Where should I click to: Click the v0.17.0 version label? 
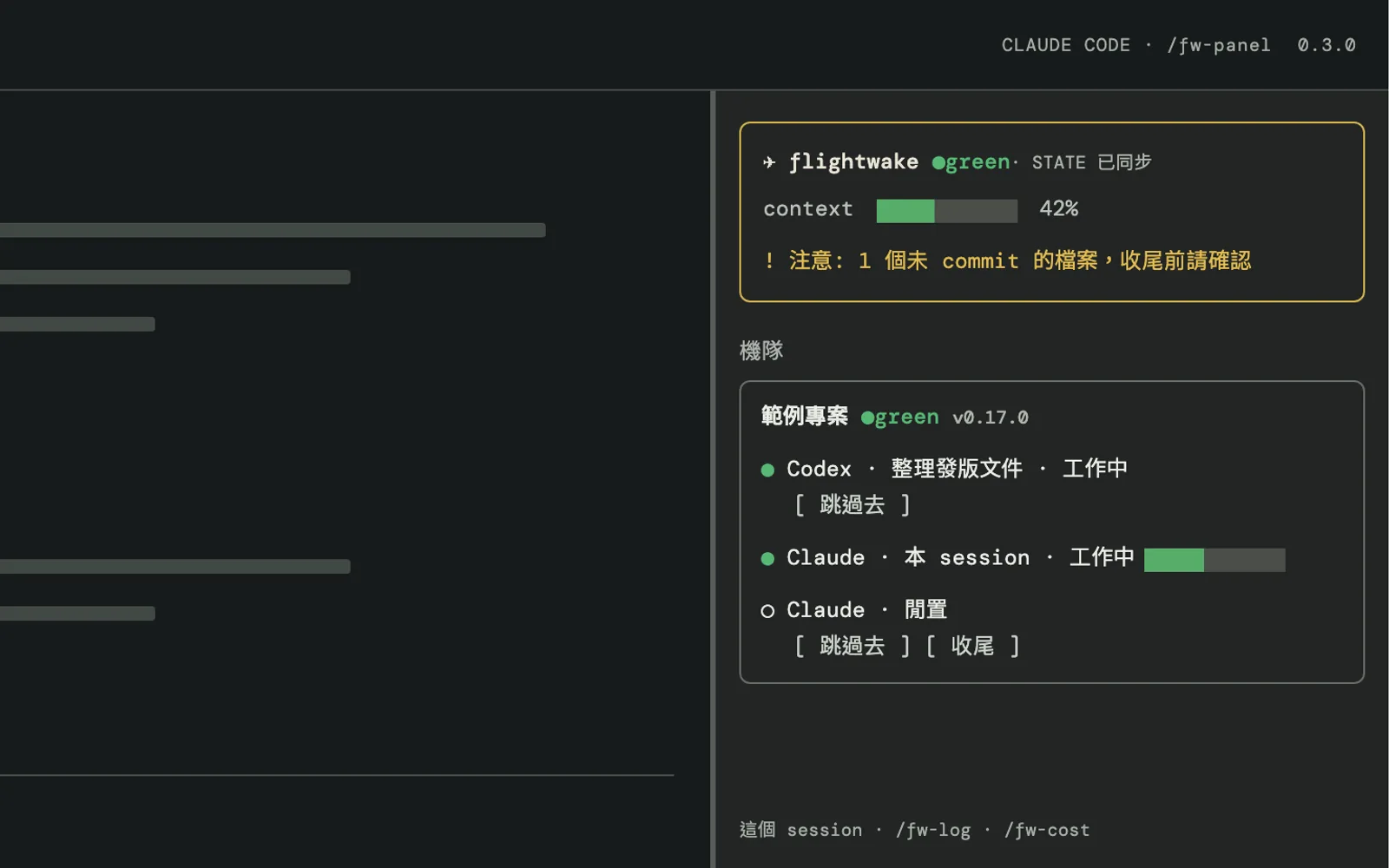pos(991,418)
